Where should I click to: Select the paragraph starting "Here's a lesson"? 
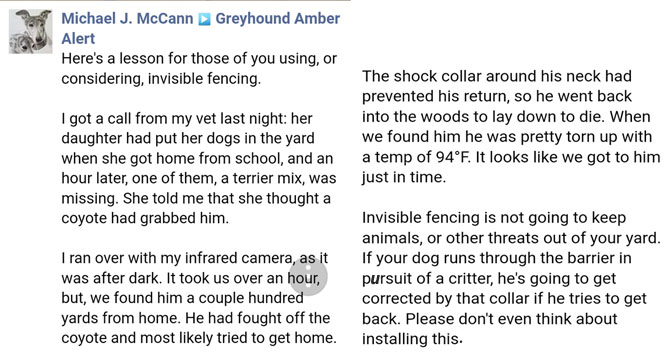click(x=199, y=68)
